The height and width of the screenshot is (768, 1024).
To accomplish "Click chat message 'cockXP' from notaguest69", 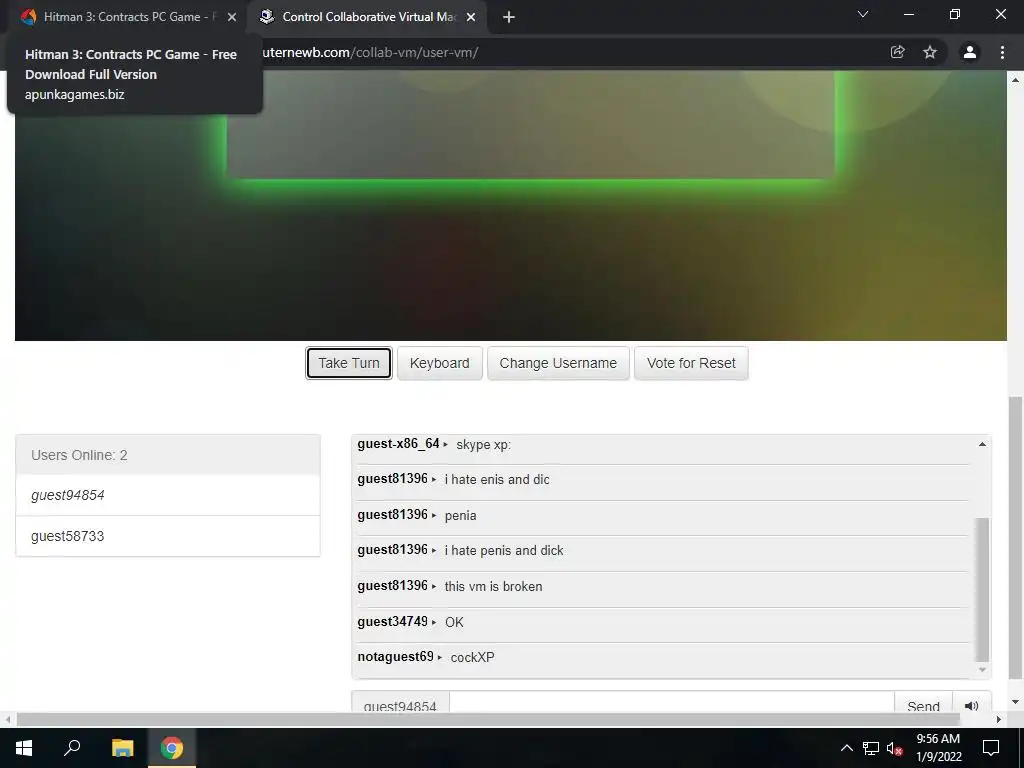I will coord(472,658).
